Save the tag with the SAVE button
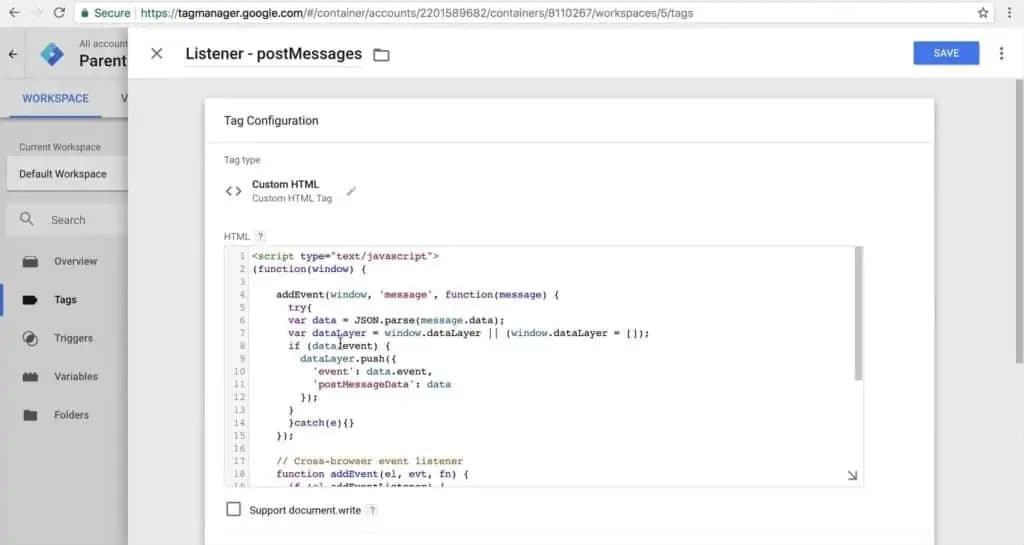The width and height of the screenshot is (1024, 545). pyautogui.click(x=946, y=53)
